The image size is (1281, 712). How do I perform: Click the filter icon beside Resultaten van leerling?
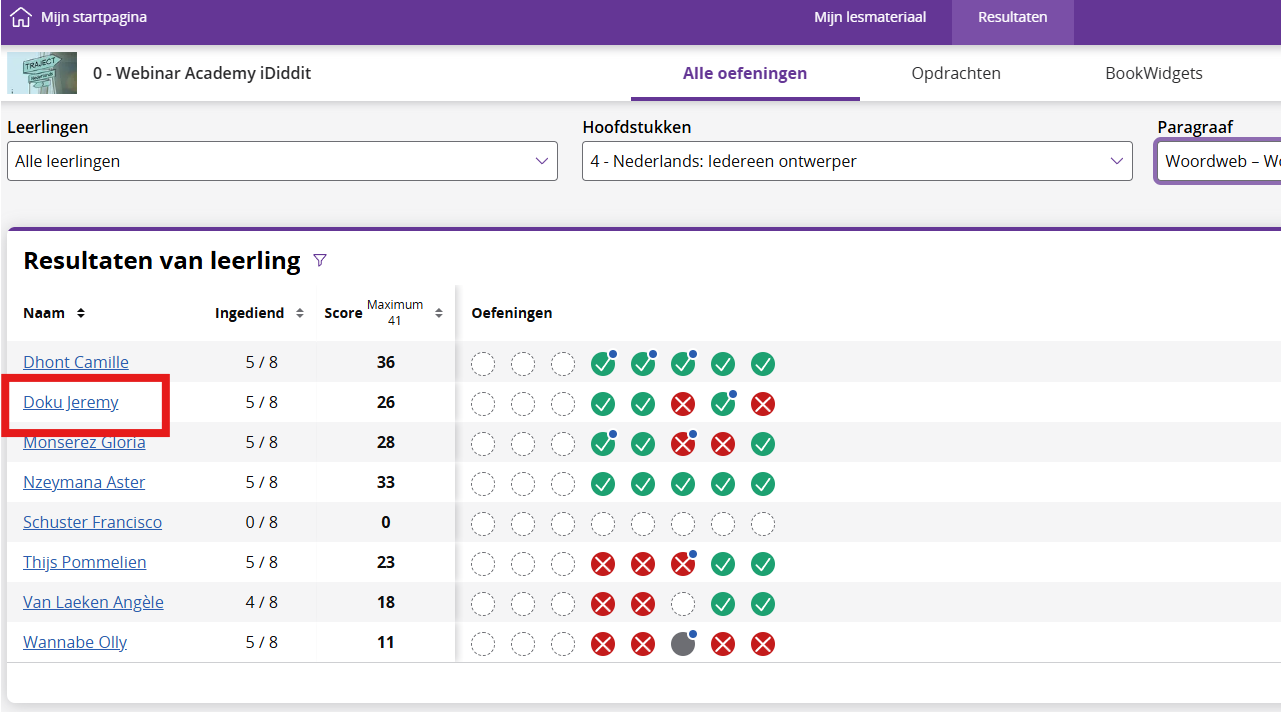coord(320,261)
